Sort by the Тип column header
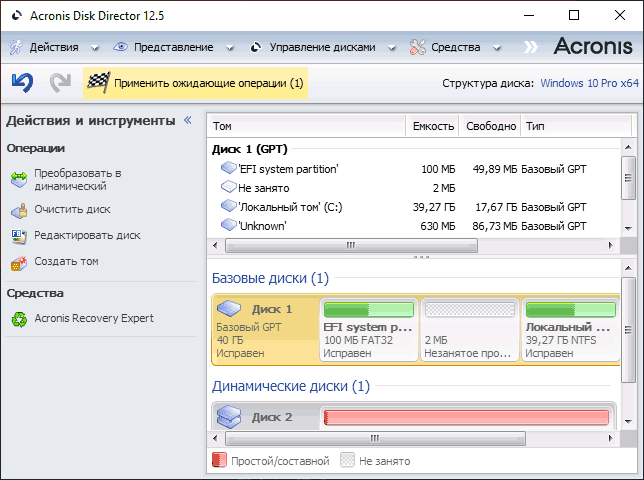This screenshot has height=480, width=644. [576, 126]
